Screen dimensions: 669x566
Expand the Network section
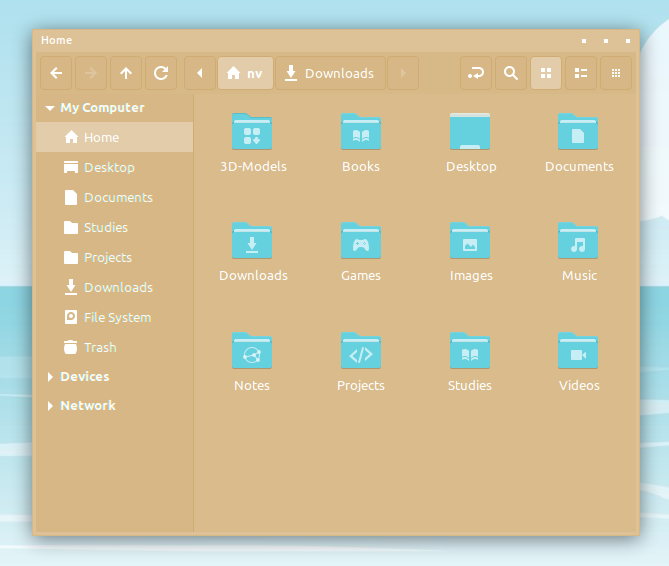[x=50, y=406]
